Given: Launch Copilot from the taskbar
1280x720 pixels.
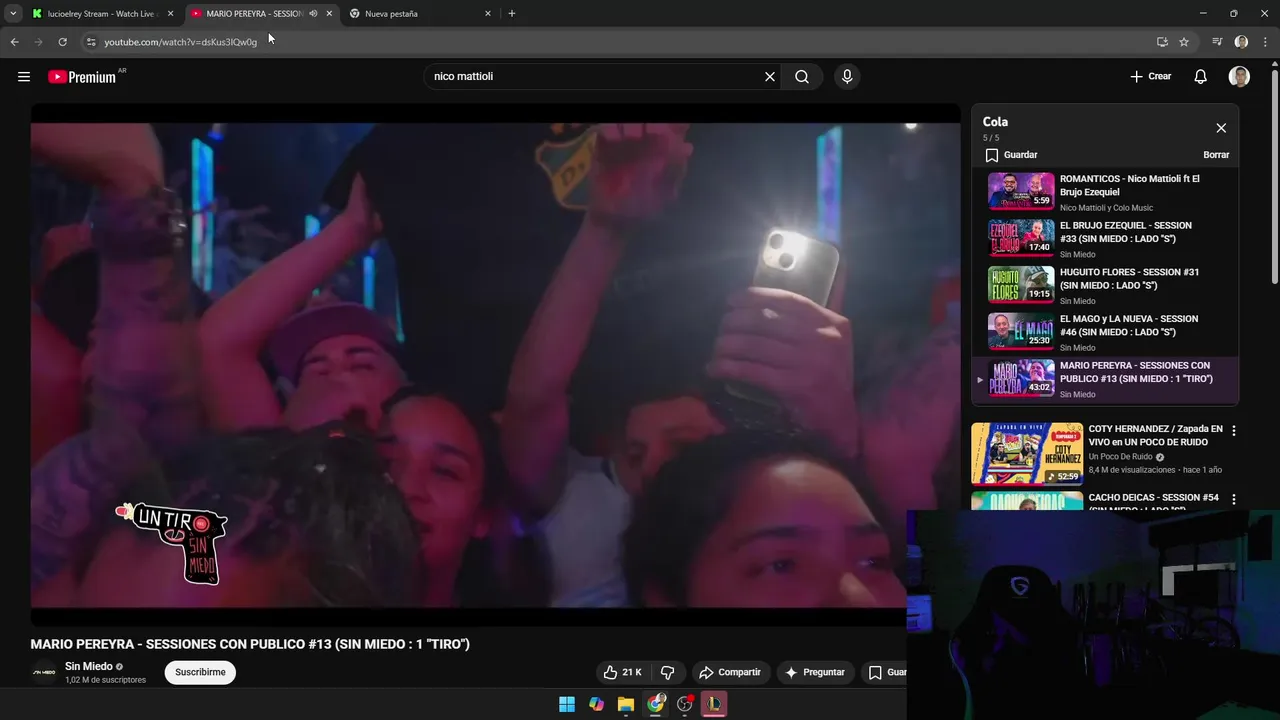Looking at the screenshot, I should point(596,704).
